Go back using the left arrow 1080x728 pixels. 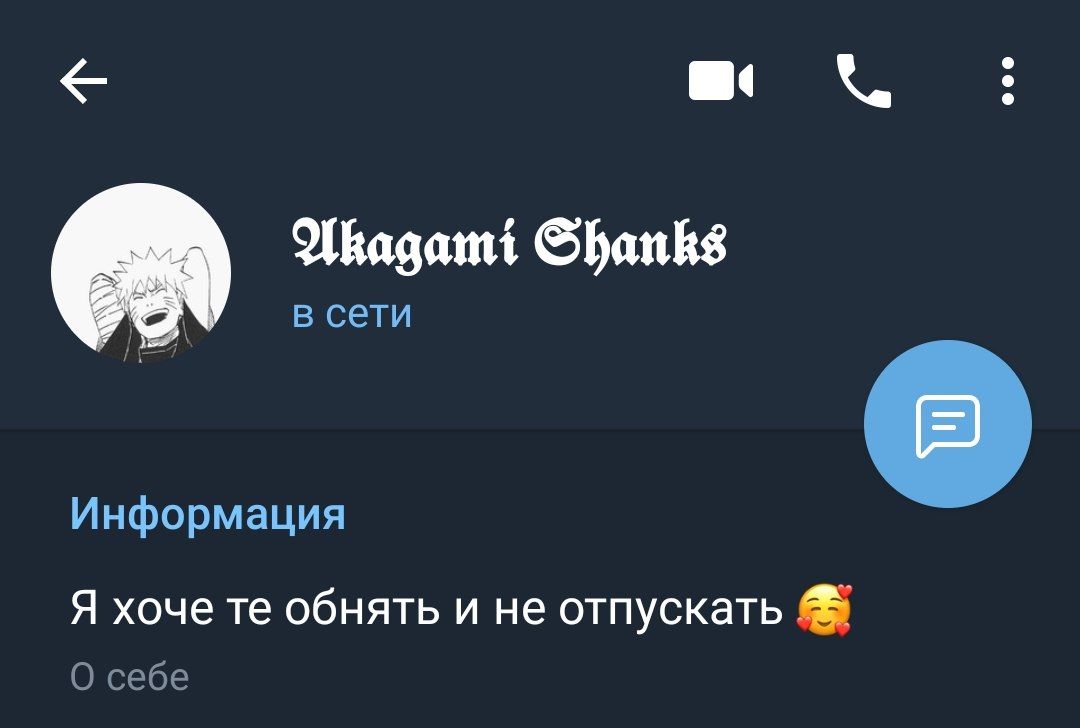[83, 81]
